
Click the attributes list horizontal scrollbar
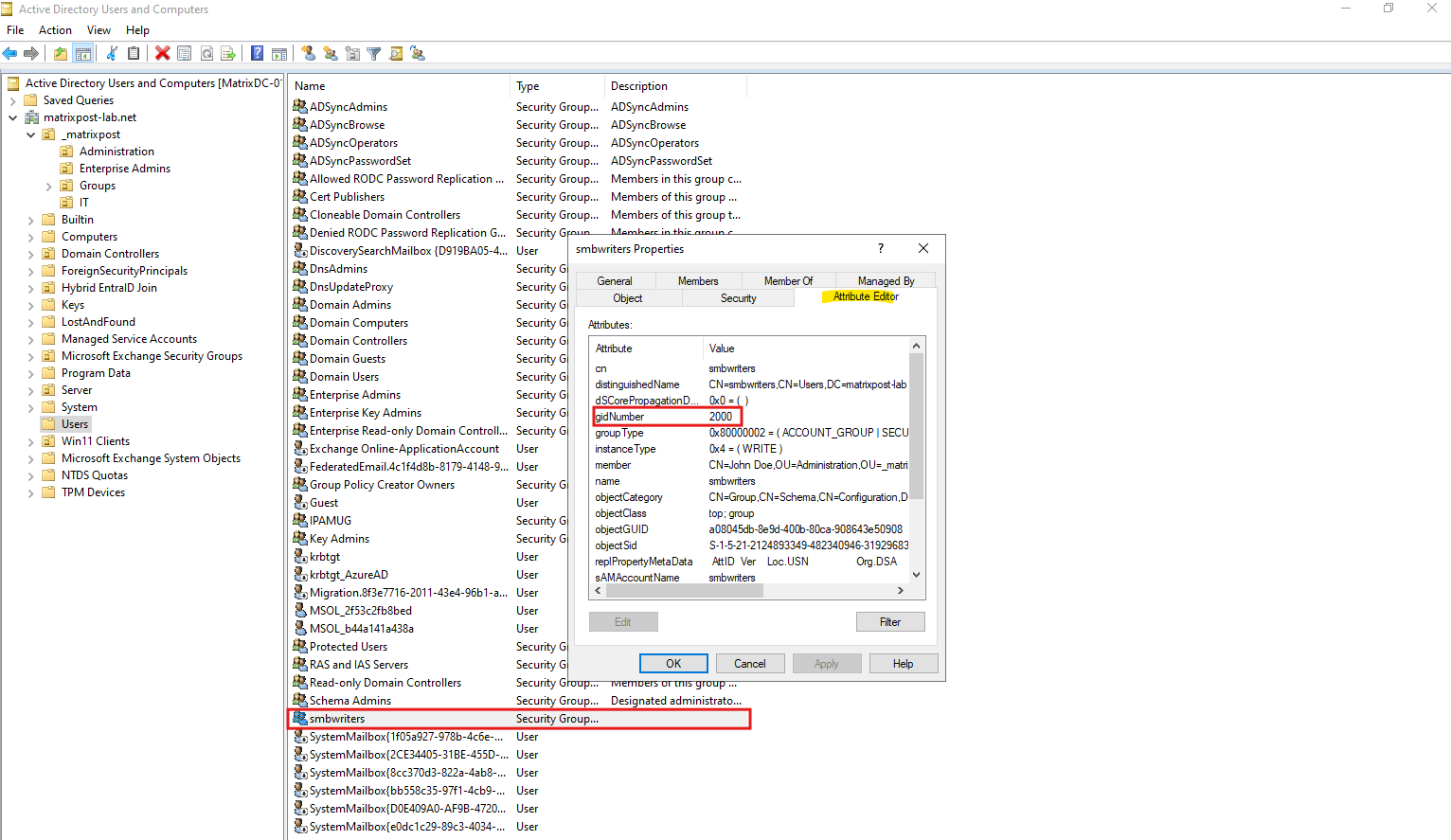[x=748, y=590]
